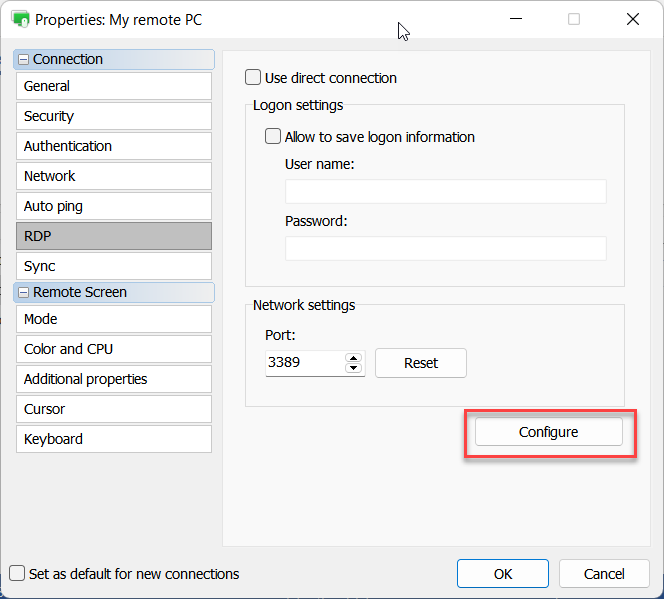This screenshot has height=599, width=664.
Task: Collapse the Connection section
Action: click(23, 59)
